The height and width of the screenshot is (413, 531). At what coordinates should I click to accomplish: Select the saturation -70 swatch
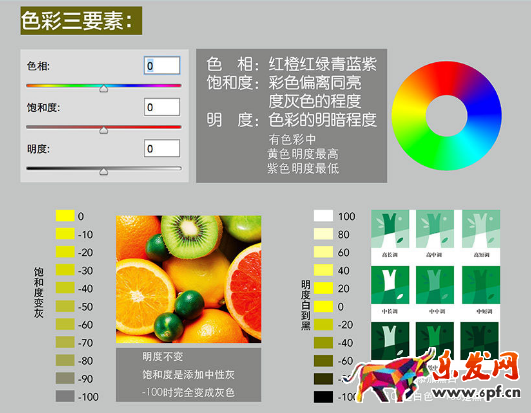pyautogui.click(x=65, y=342)
